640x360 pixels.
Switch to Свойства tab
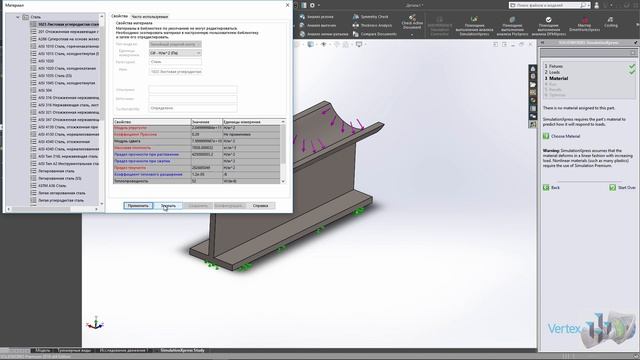pyautogui.click(x=120, y=16)
